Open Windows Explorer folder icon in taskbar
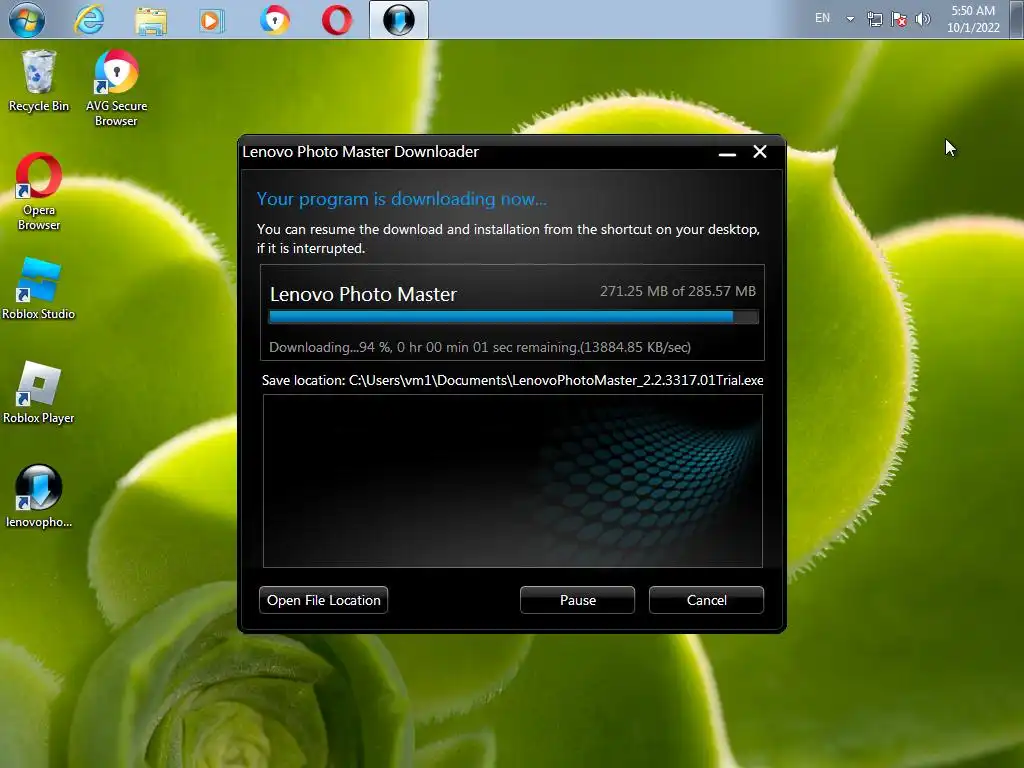 [151, 20]
